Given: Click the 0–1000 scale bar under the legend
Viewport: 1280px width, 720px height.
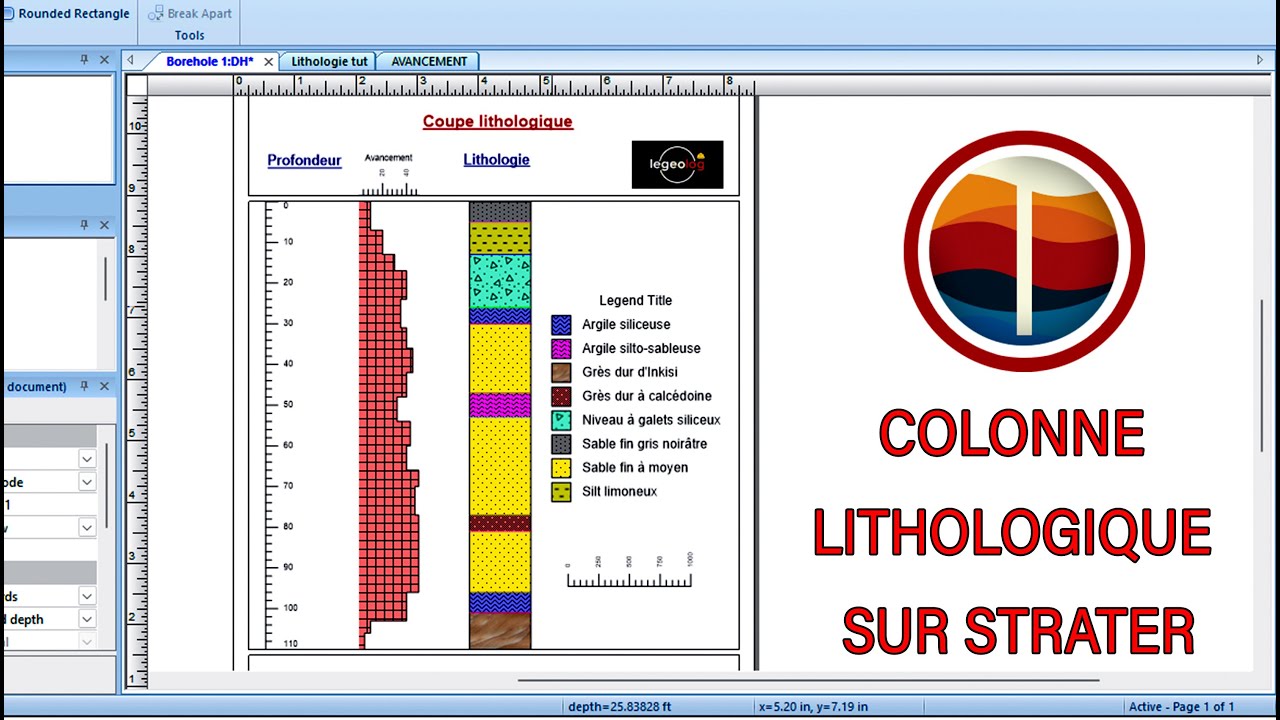Looking at the screenshot, I should pyautogui.click(x=629, y=570).
